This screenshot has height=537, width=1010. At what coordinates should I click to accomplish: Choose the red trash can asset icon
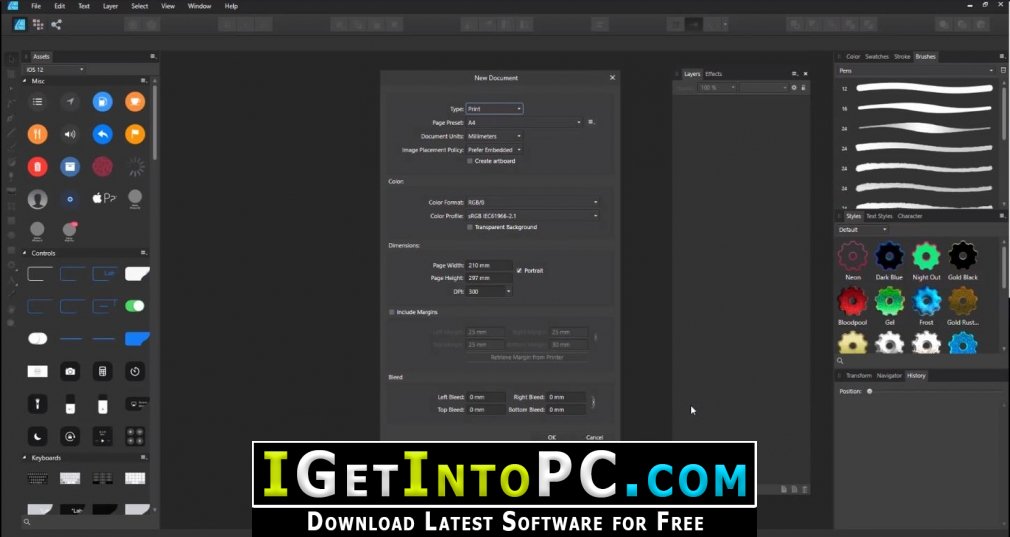pyautogui.click(x=37, y=167)
